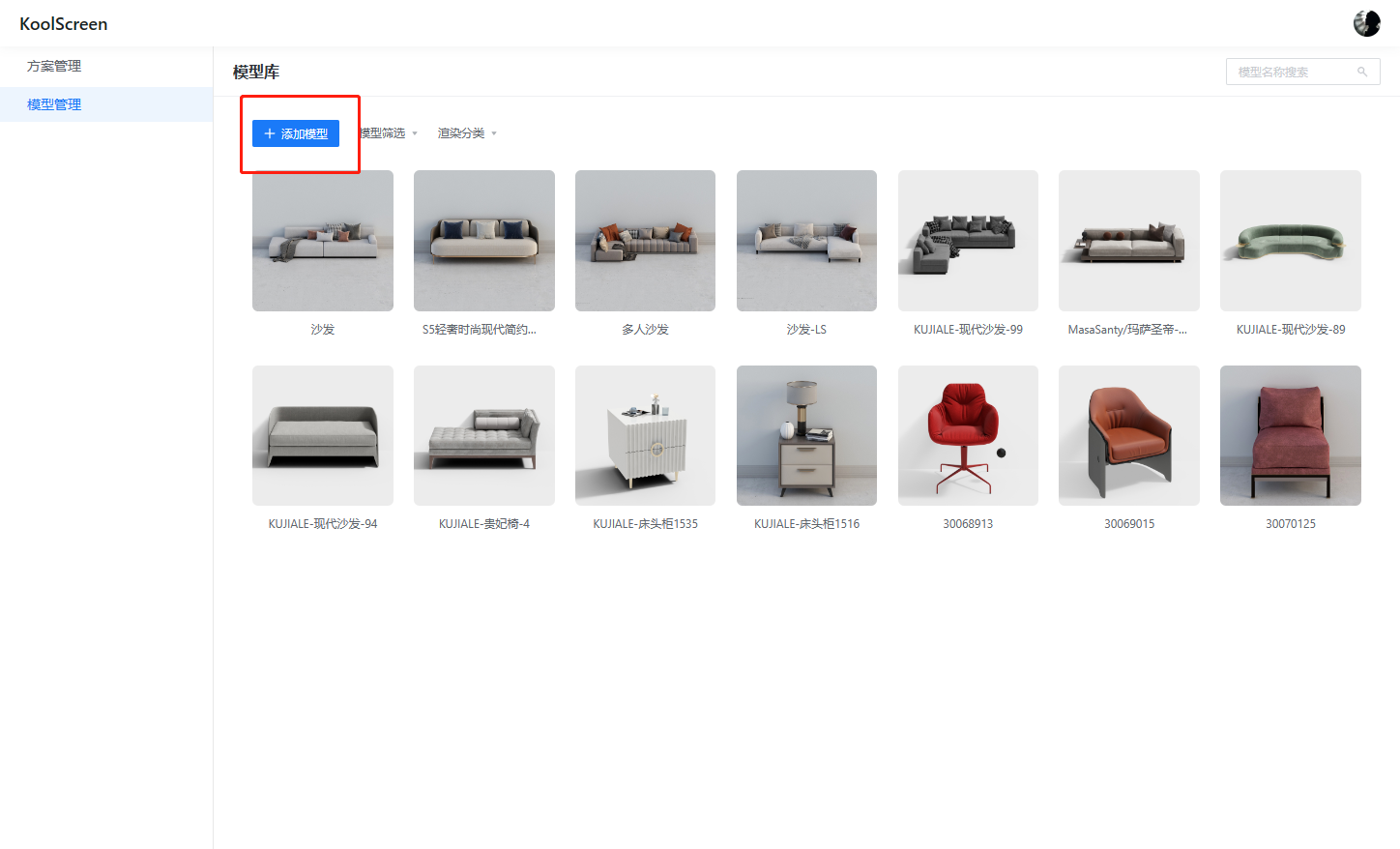Open the 30069015 armchair thumbnail
Viewport: 1400px width, 849px height.
click(x=1128, y=435)
